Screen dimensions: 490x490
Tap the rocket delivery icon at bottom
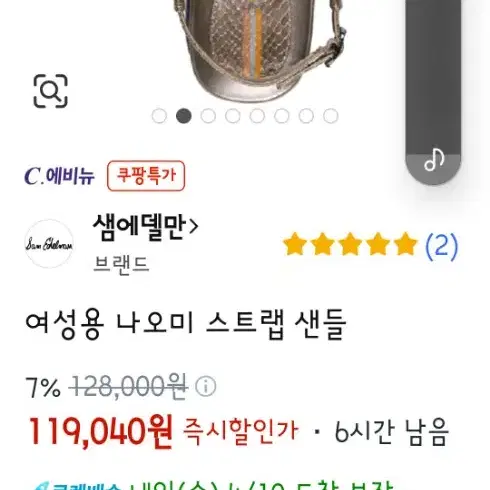coord(40,487)
